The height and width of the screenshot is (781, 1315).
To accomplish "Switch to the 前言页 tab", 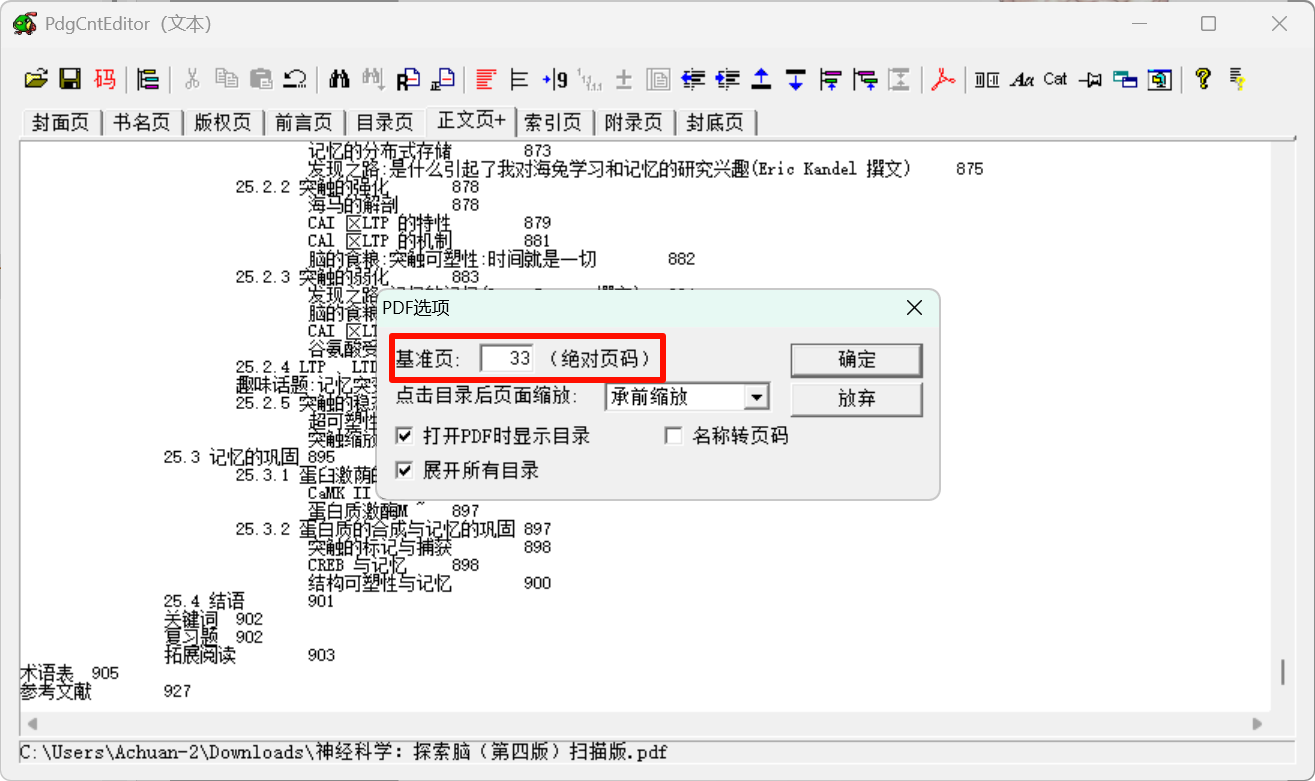I will click(x=303, y=122).
